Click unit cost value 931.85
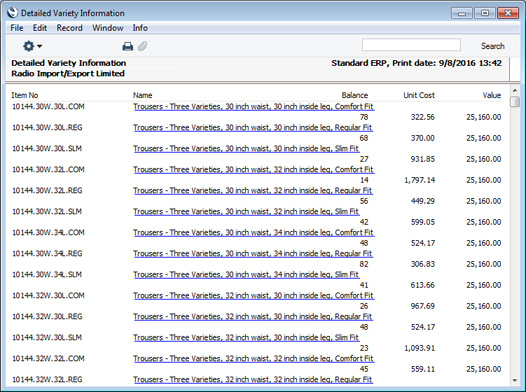The width and height of the screenshot is (526, 392). pyautogui.click(x=423, y=159)
